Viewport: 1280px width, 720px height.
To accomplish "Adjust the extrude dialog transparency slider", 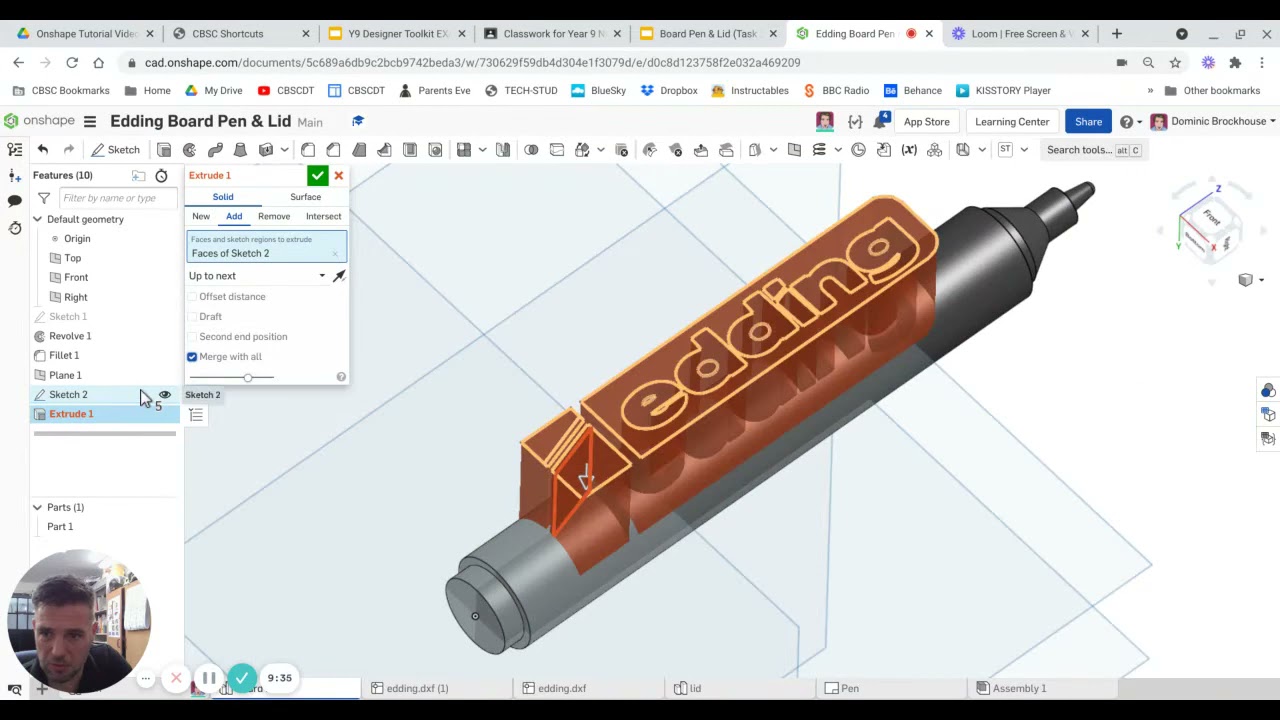I will pyautogui.click(x=248, y=377).
